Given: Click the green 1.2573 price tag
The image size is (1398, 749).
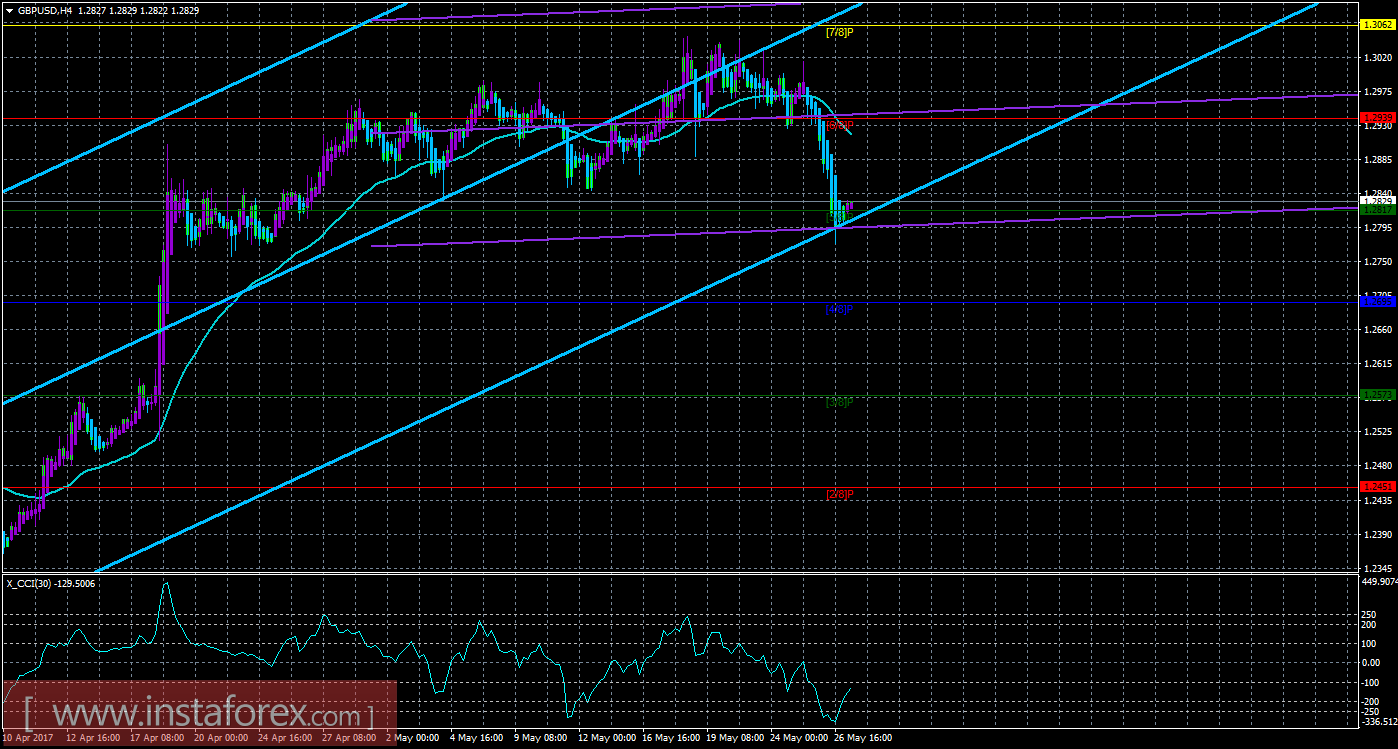Looking at the screenshot, I should click(x=1377, y=394).
